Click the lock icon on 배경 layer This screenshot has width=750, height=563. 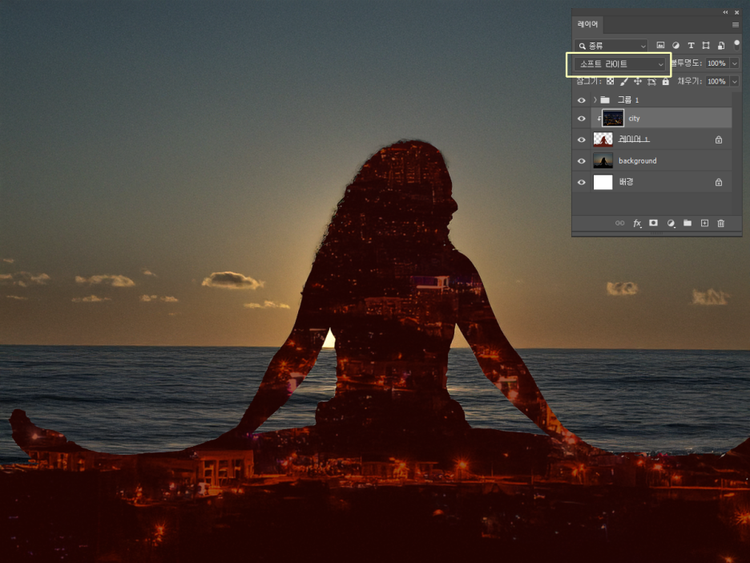pos(718,182)
